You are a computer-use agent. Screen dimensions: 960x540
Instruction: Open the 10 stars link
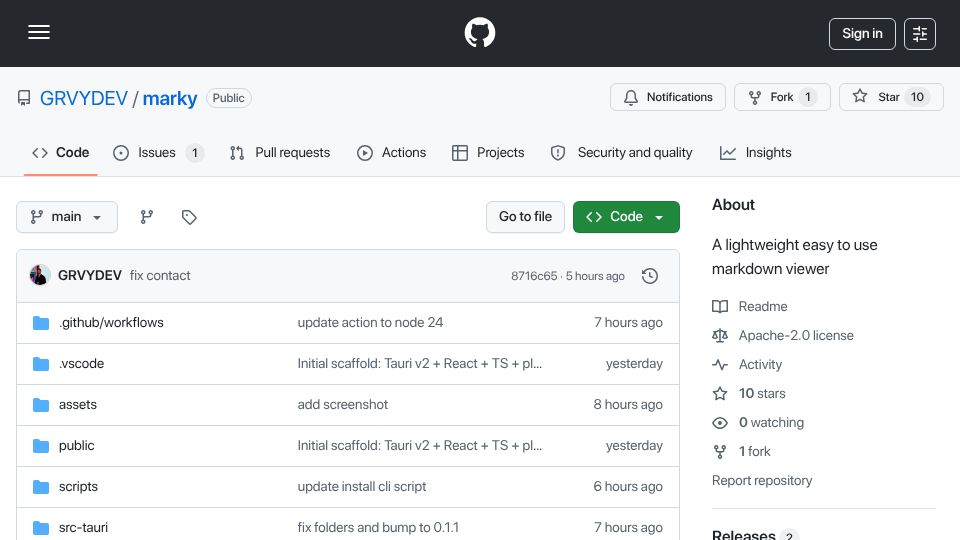[x=762, y=394]
